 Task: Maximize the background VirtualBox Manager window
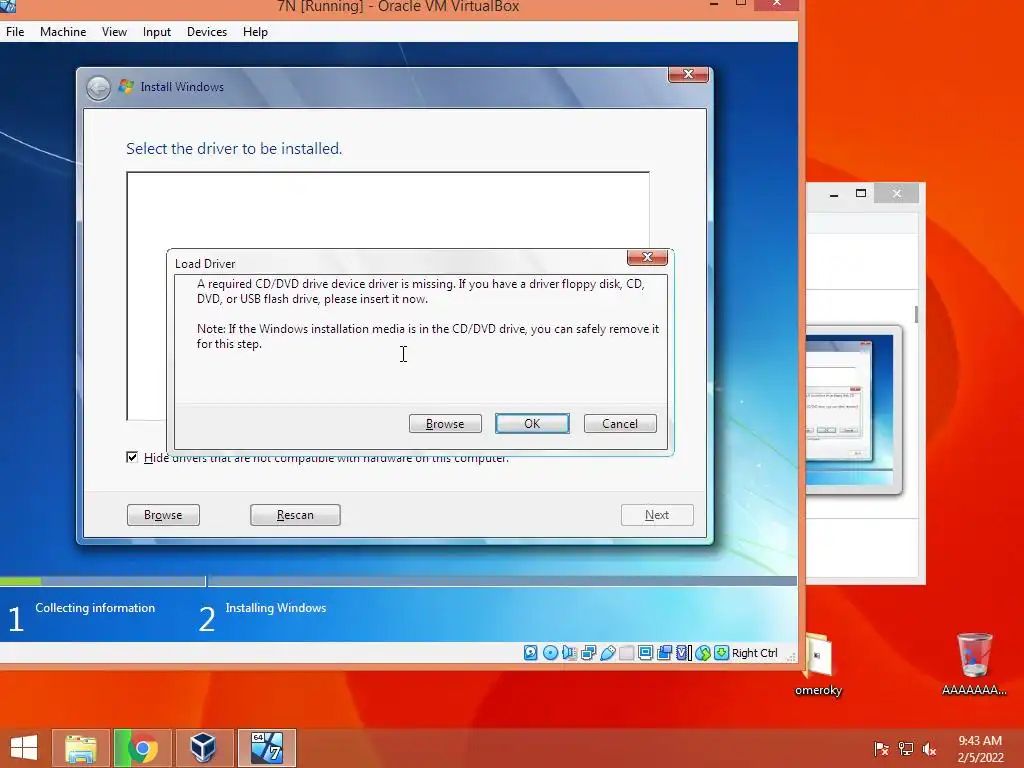pos(861,193)
